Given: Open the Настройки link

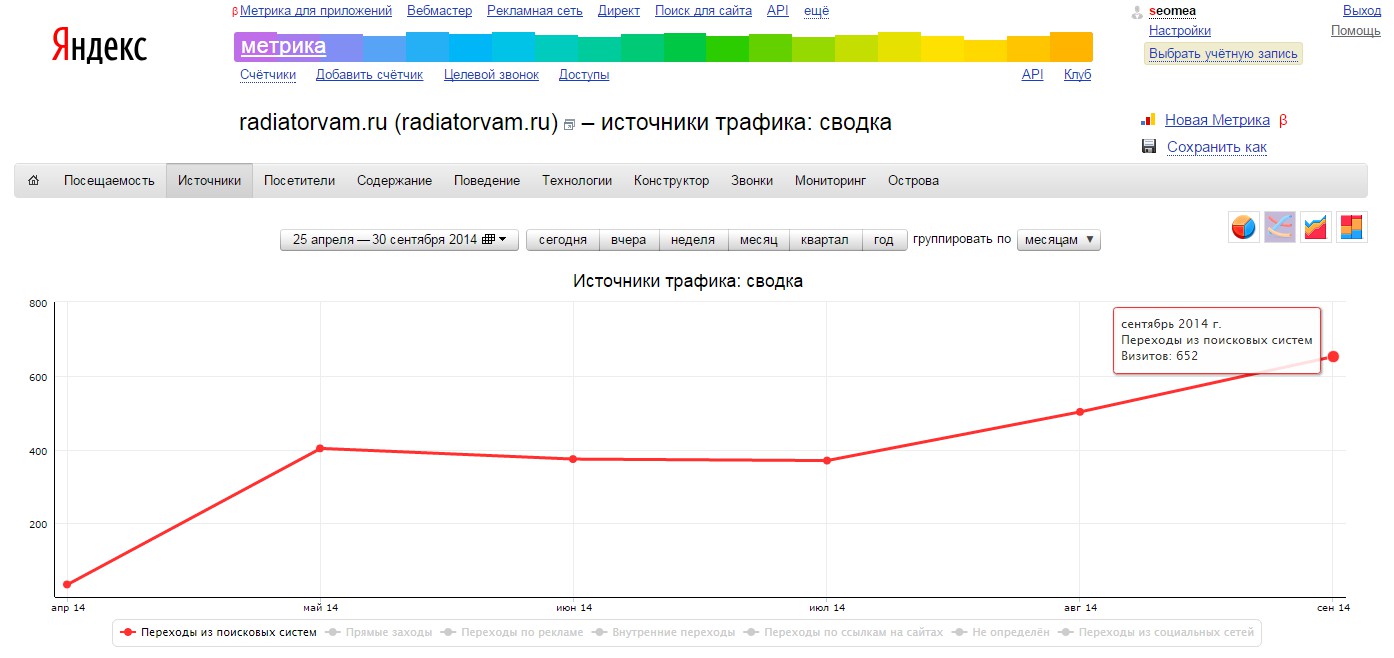Looking at the screenshot, I should (x=1180, y=31).
